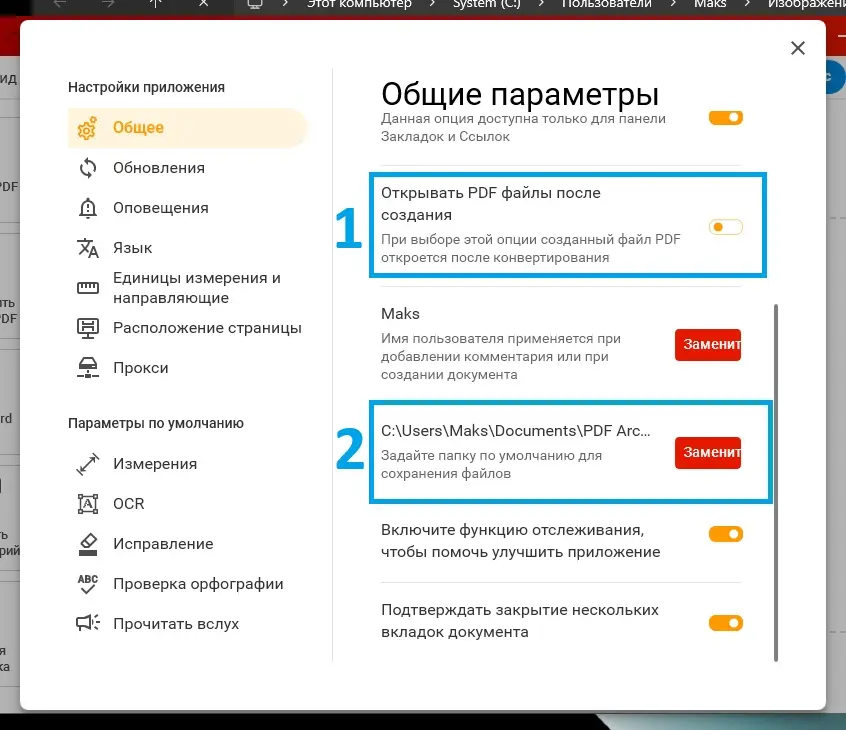Select the gear icon beside Общее

(x=85, y=128)
